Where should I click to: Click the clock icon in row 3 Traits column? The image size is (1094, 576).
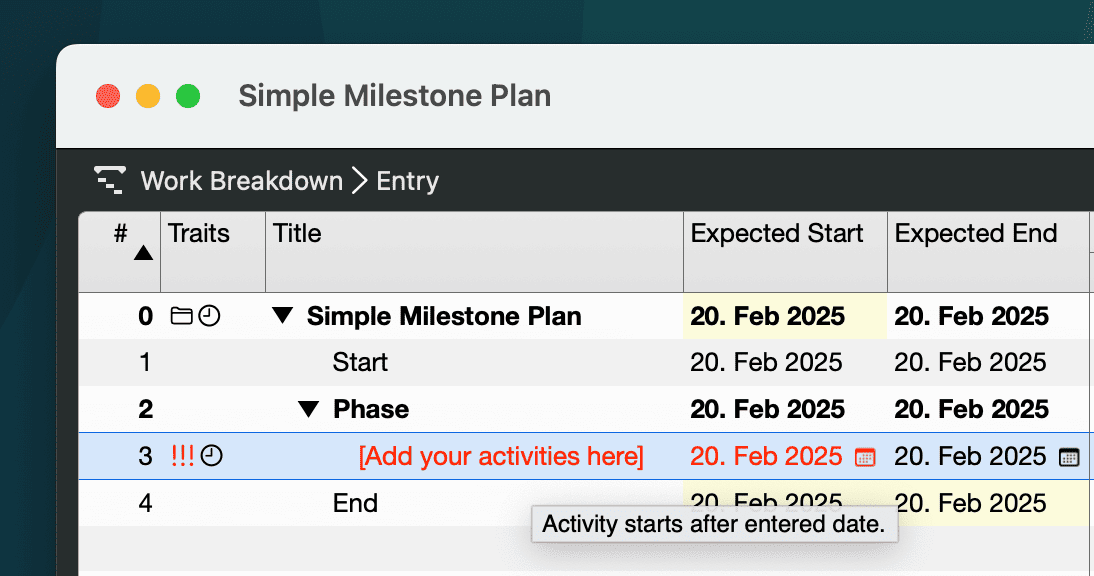pos(213,456)
